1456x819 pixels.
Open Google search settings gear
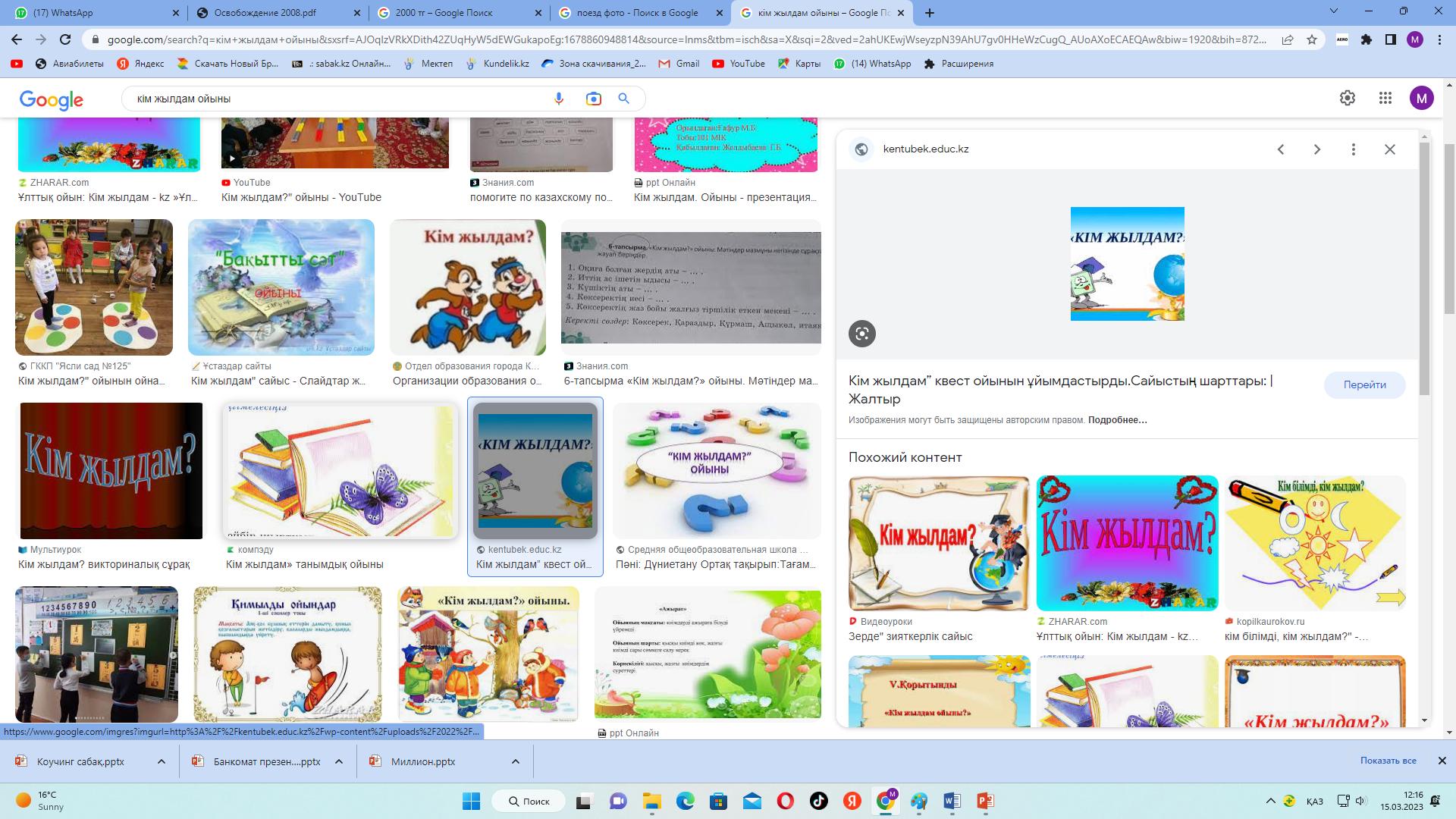1347,98
